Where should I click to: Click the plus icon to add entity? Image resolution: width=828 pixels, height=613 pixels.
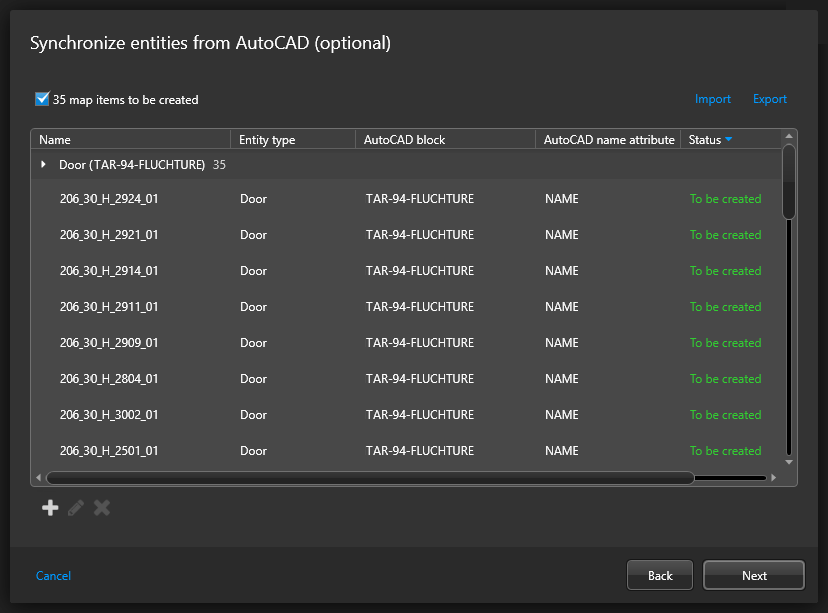(50, 508)
